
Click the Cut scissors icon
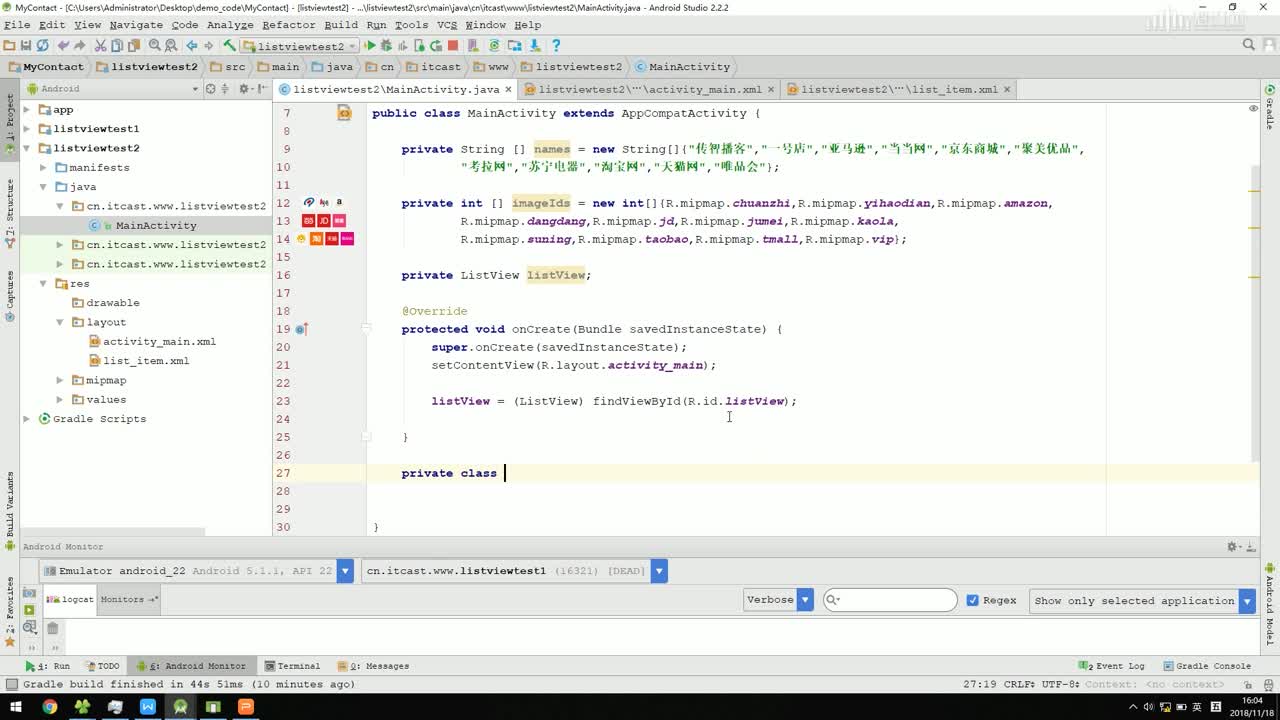[101, 46]
